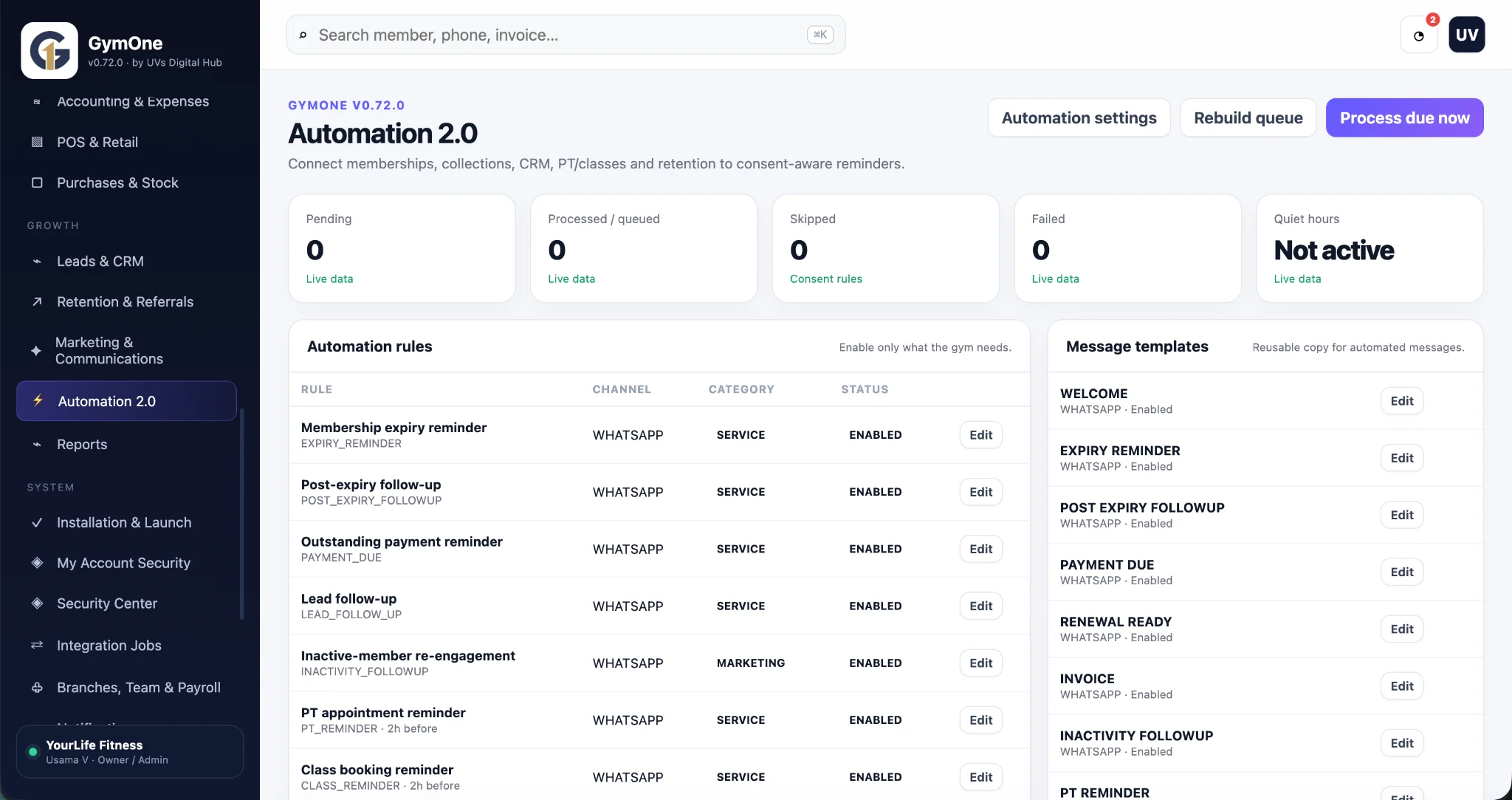Edit Class booking reminder rule

click(x=980, y=777)
